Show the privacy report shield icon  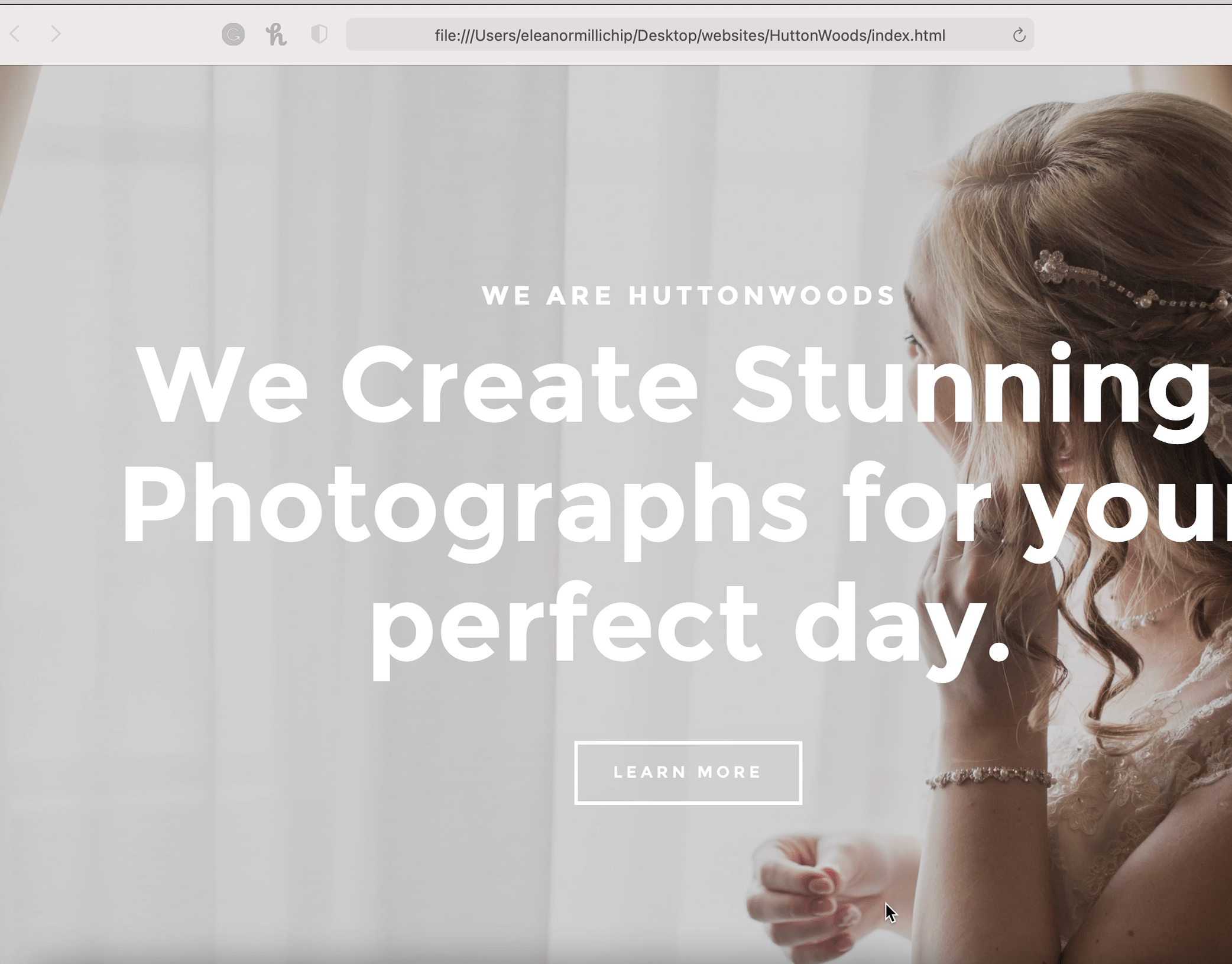point(319,34)
